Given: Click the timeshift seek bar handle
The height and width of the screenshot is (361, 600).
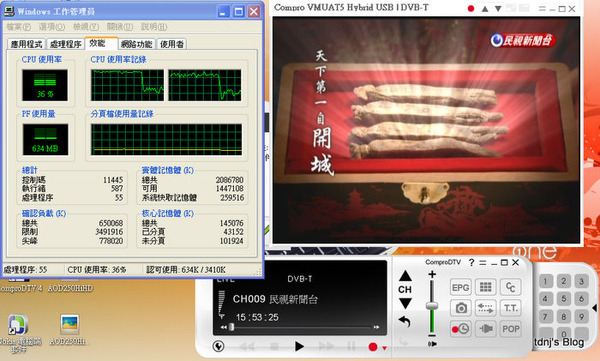Looking at the screenshot, I should 231,327.
